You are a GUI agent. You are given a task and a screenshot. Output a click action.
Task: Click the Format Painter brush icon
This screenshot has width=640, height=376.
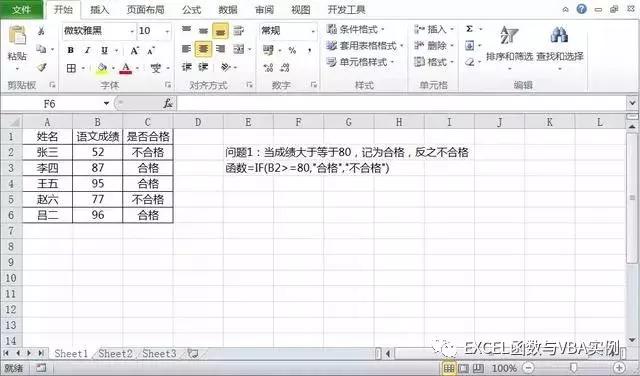[41, 67]
